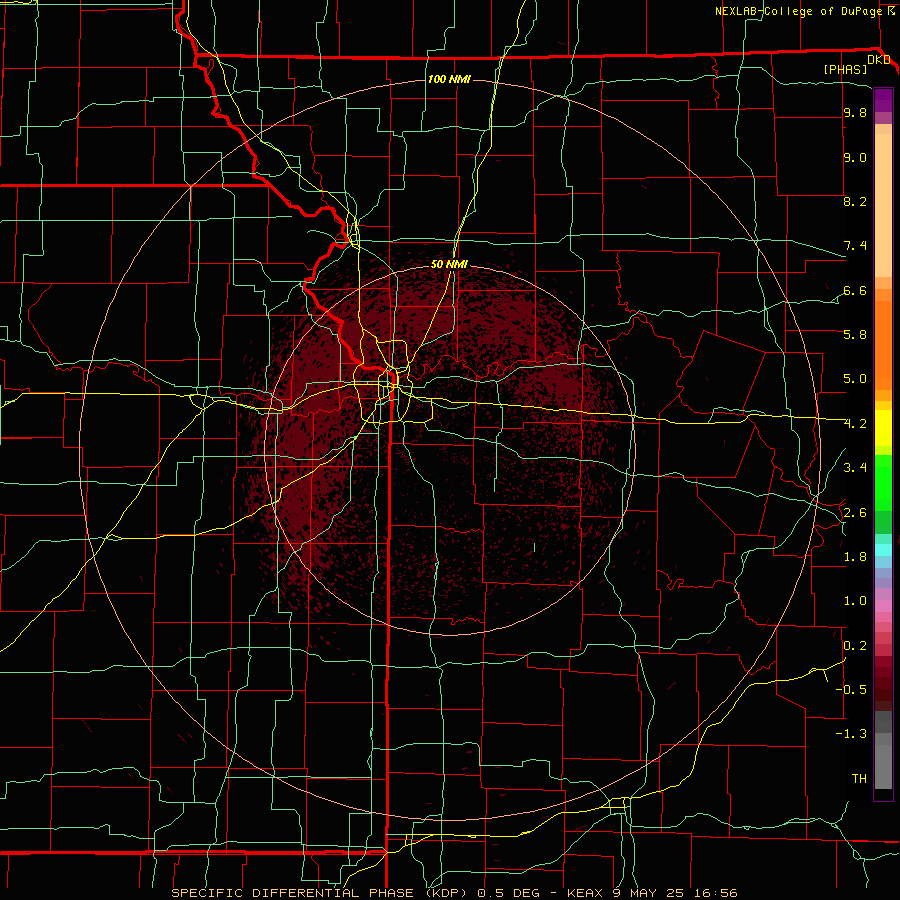Click the 5.0 scale value

coord(855,379)
